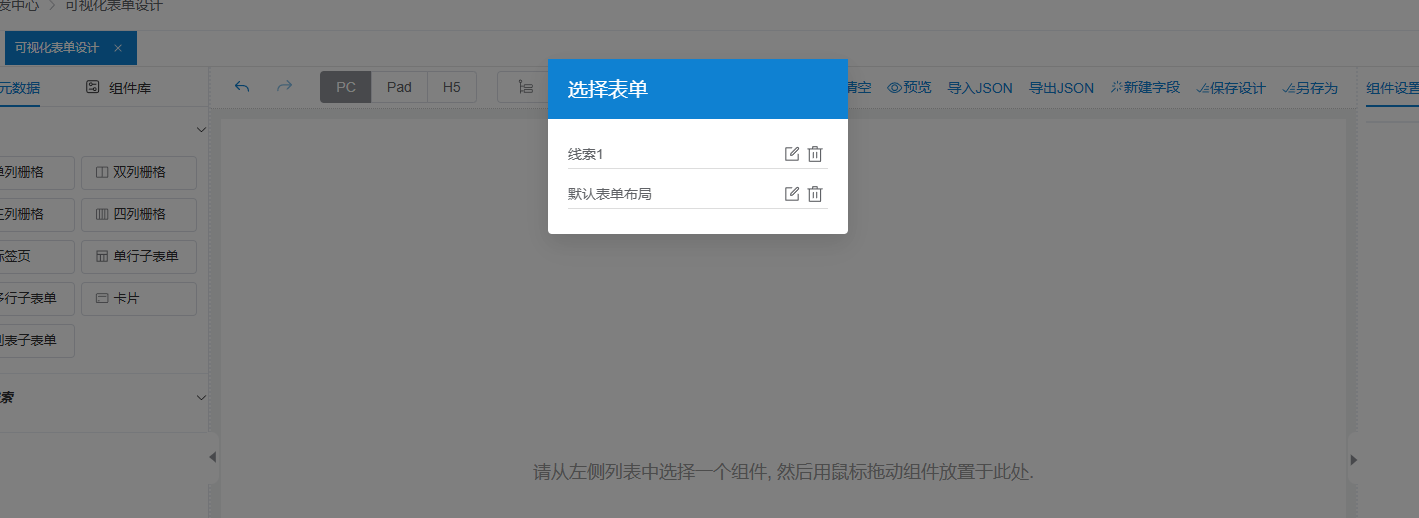Click the 预览 preview button

[x=909, y=88]
